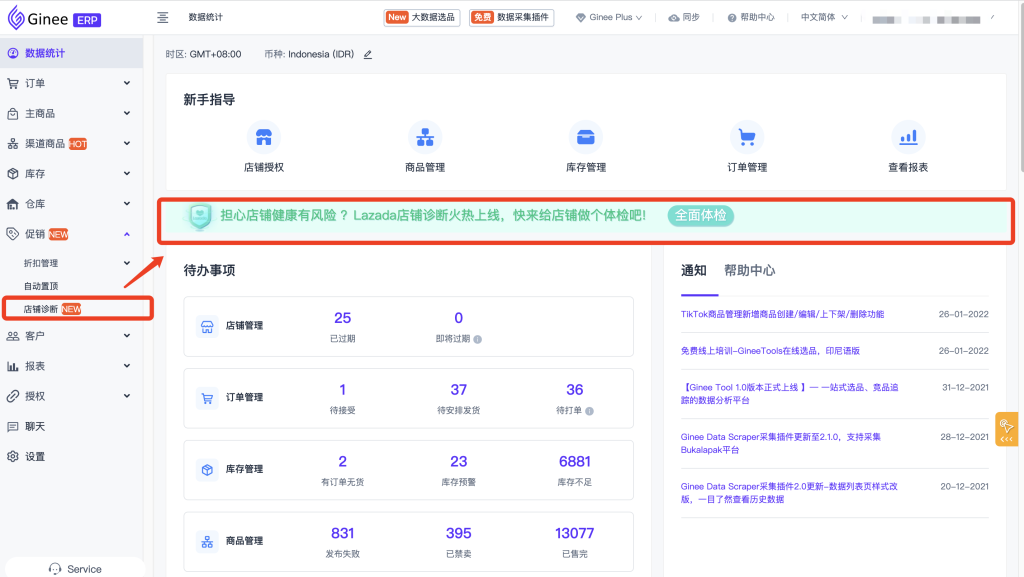Open the TikTok商品管理 notification link
This screenshot has height=577, width=1024.
tap(782, 314)
